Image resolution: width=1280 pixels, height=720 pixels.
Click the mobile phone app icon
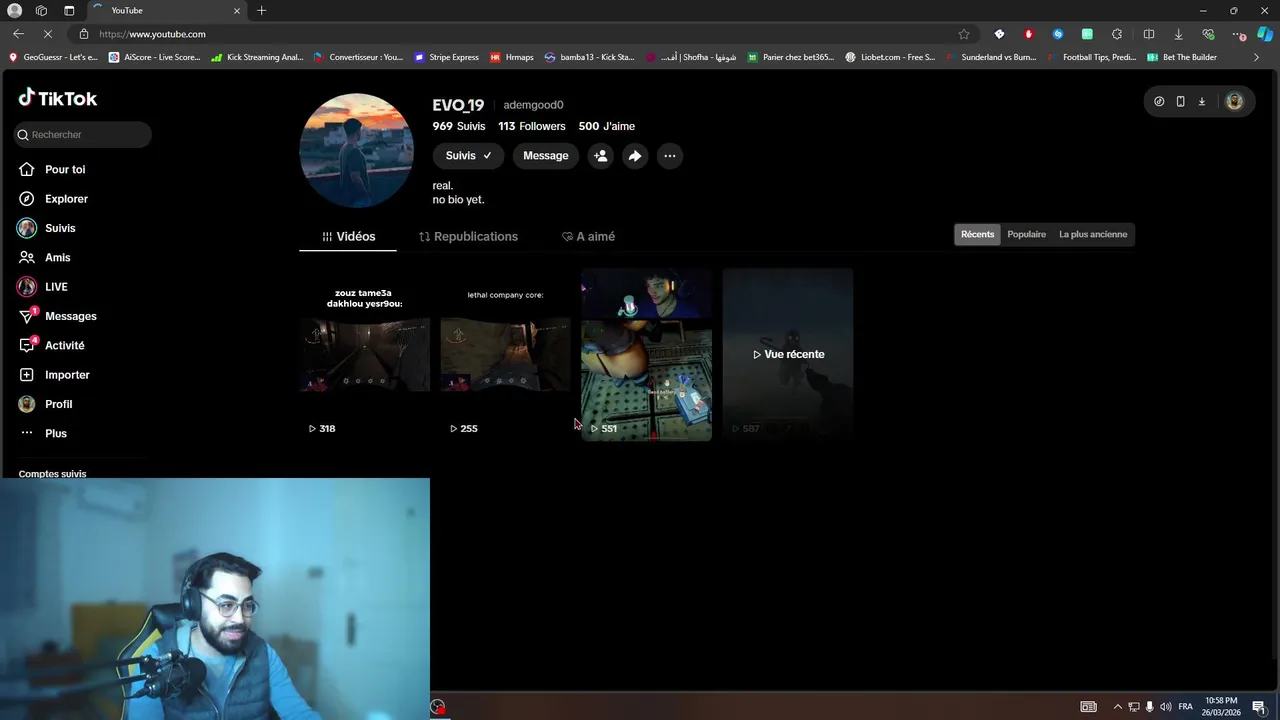1180,101
